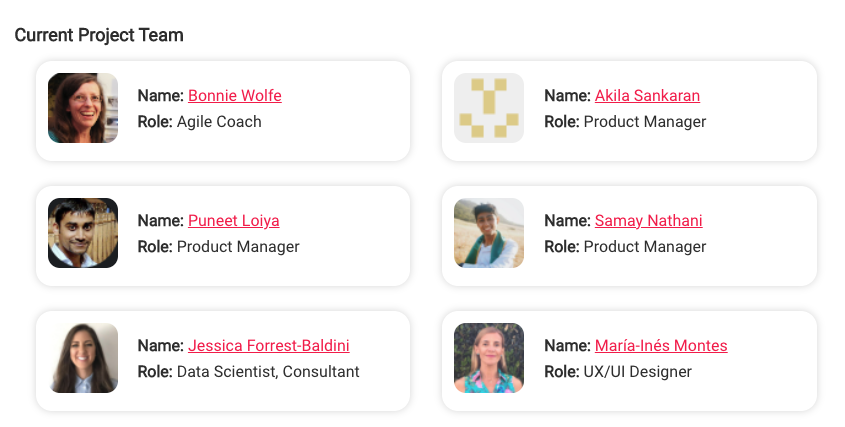Viewport: 845px width, 427px height.
Task: Follow the Puneet Loiya name link
Action: point(233,221)
